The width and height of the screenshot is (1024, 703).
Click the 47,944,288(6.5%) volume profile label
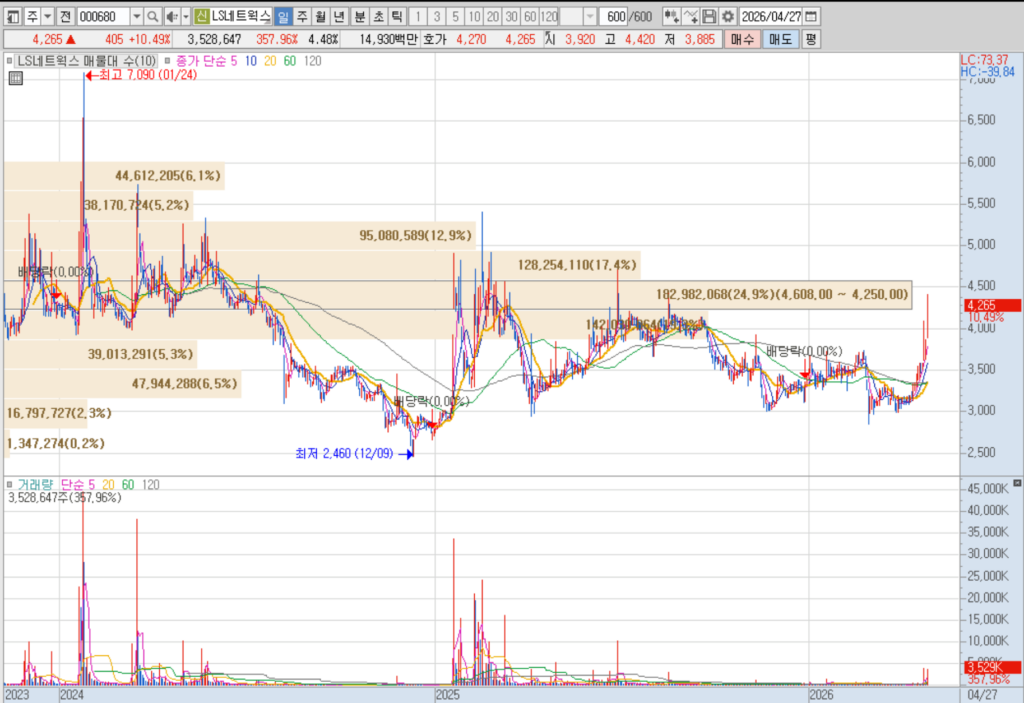click(x=185, y=384)
